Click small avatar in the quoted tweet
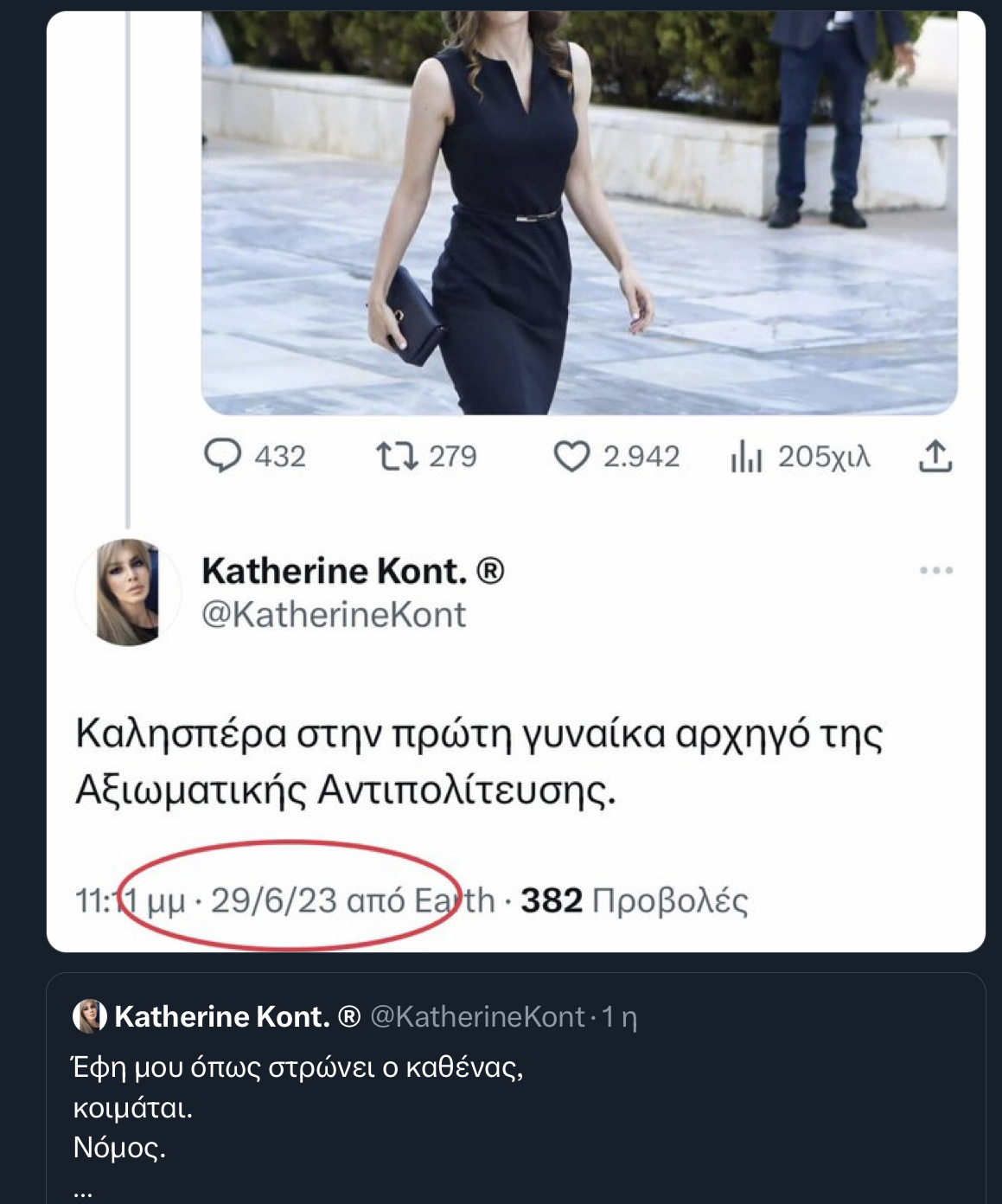Screen dimensions: 1002x1204 90,1016
